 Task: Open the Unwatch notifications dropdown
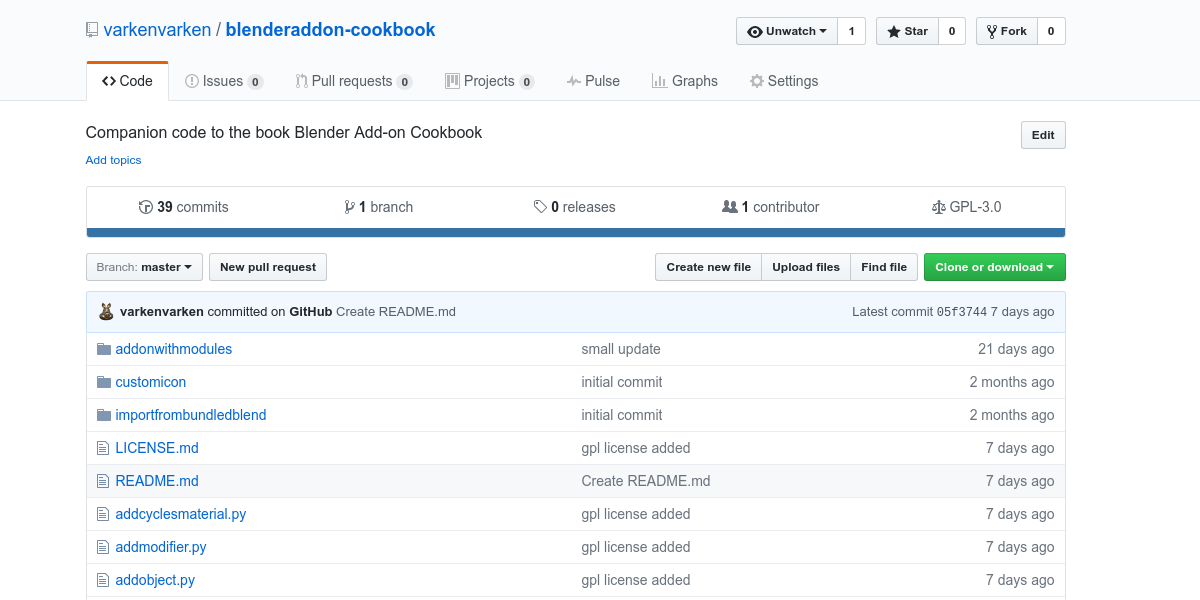click(x=787, y=31)
